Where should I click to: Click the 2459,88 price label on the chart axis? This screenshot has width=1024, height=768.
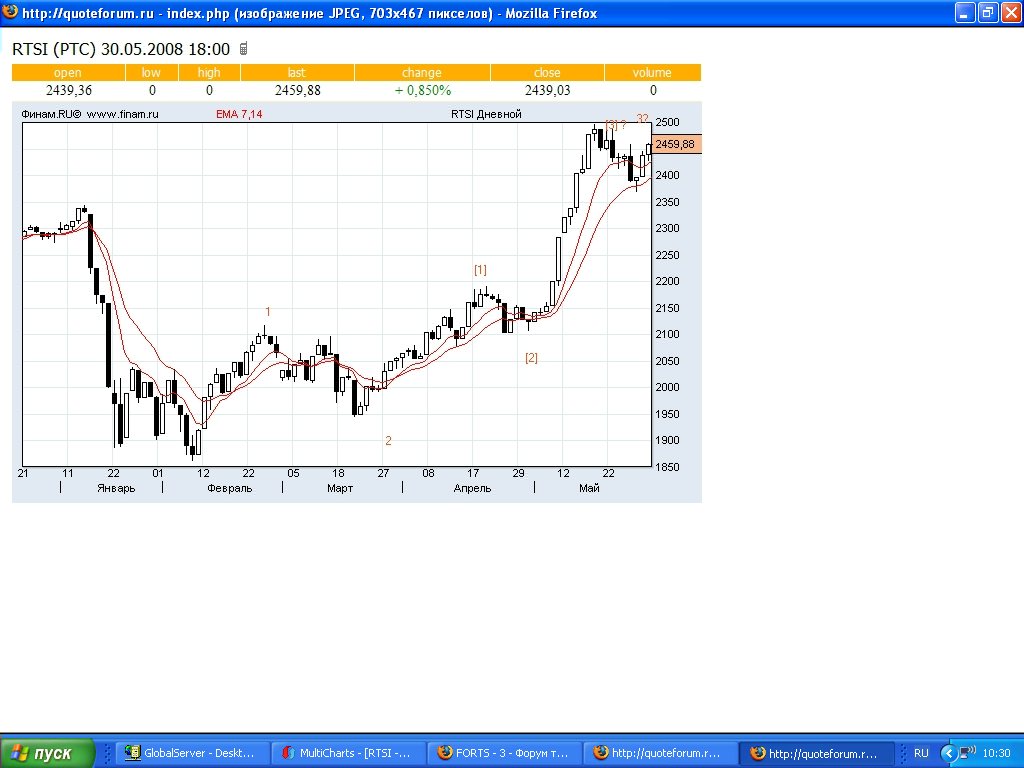(675, 144)
